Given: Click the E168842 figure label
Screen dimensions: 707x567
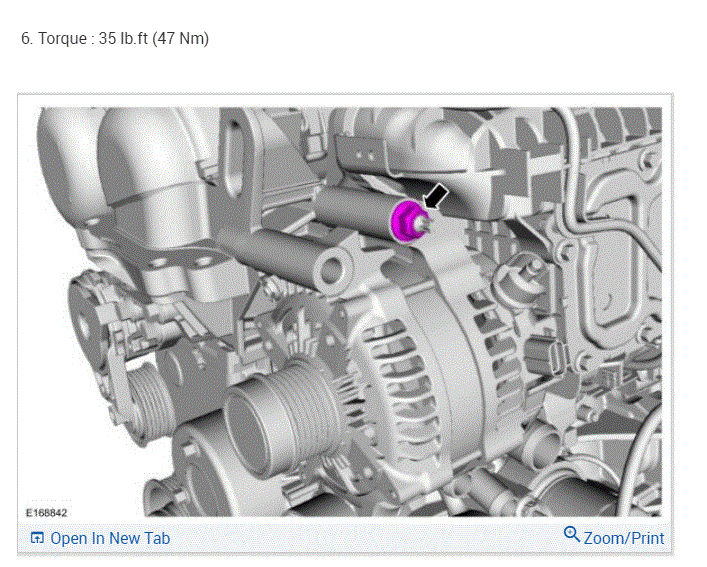Looking at the screenshot, I should click(x=46, y=513).
